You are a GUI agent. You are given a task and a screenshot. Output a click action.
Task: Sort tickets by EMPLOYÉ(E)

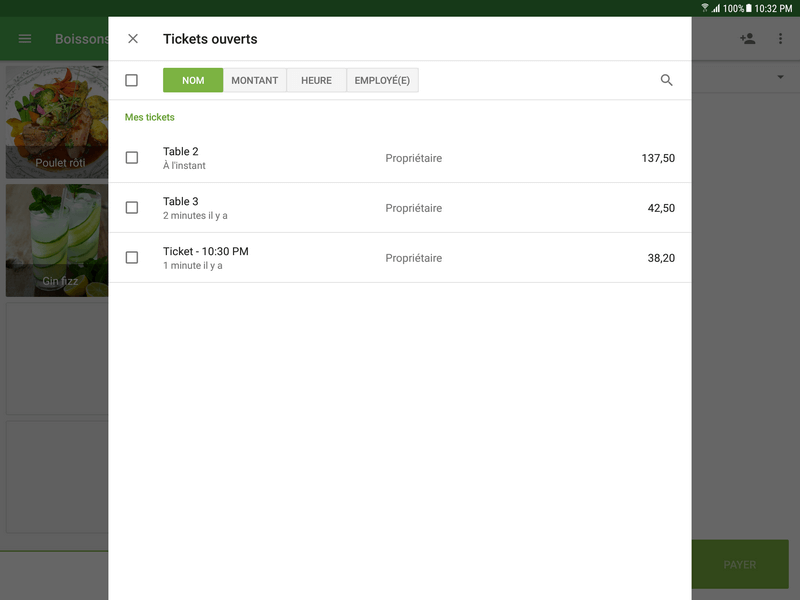pos(384,79)
